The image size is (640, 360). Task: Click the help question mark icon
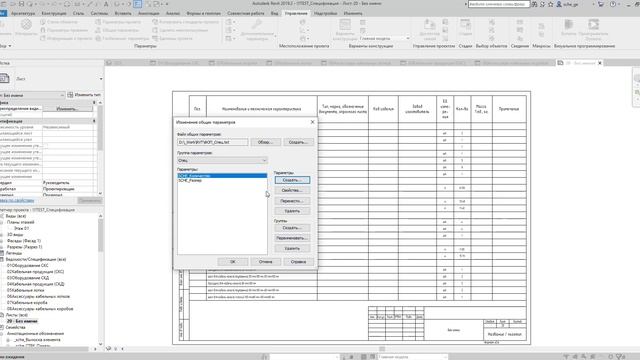coord(613,4)
